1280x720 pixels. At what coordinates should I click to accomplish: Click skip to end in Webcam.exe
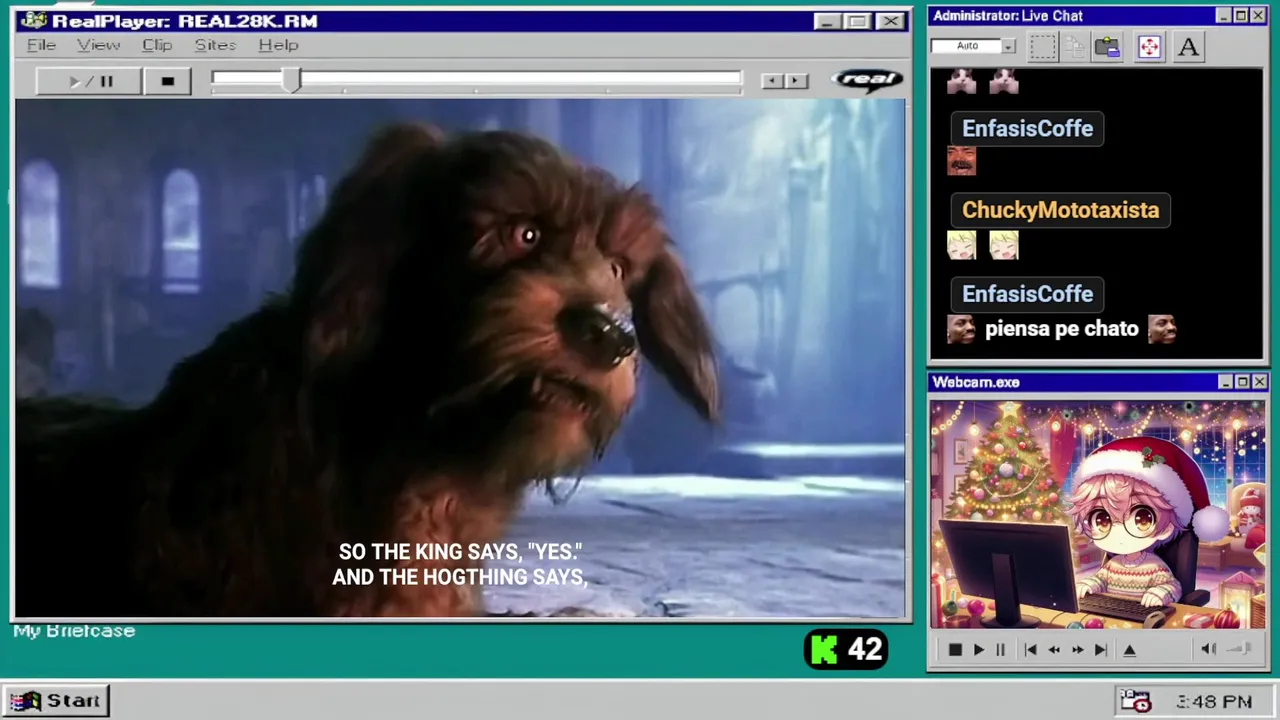(x=1100, y=650)
